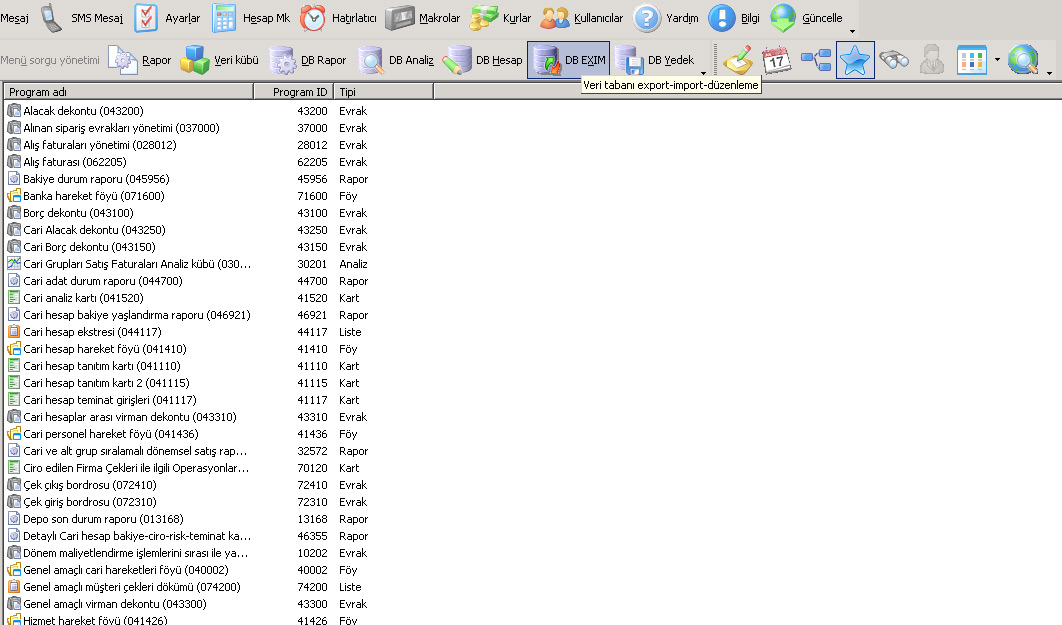The image size is (1062, 625).
Task: Open Veri kübü colored cubes icon
Action: click(x=195, y=60)
